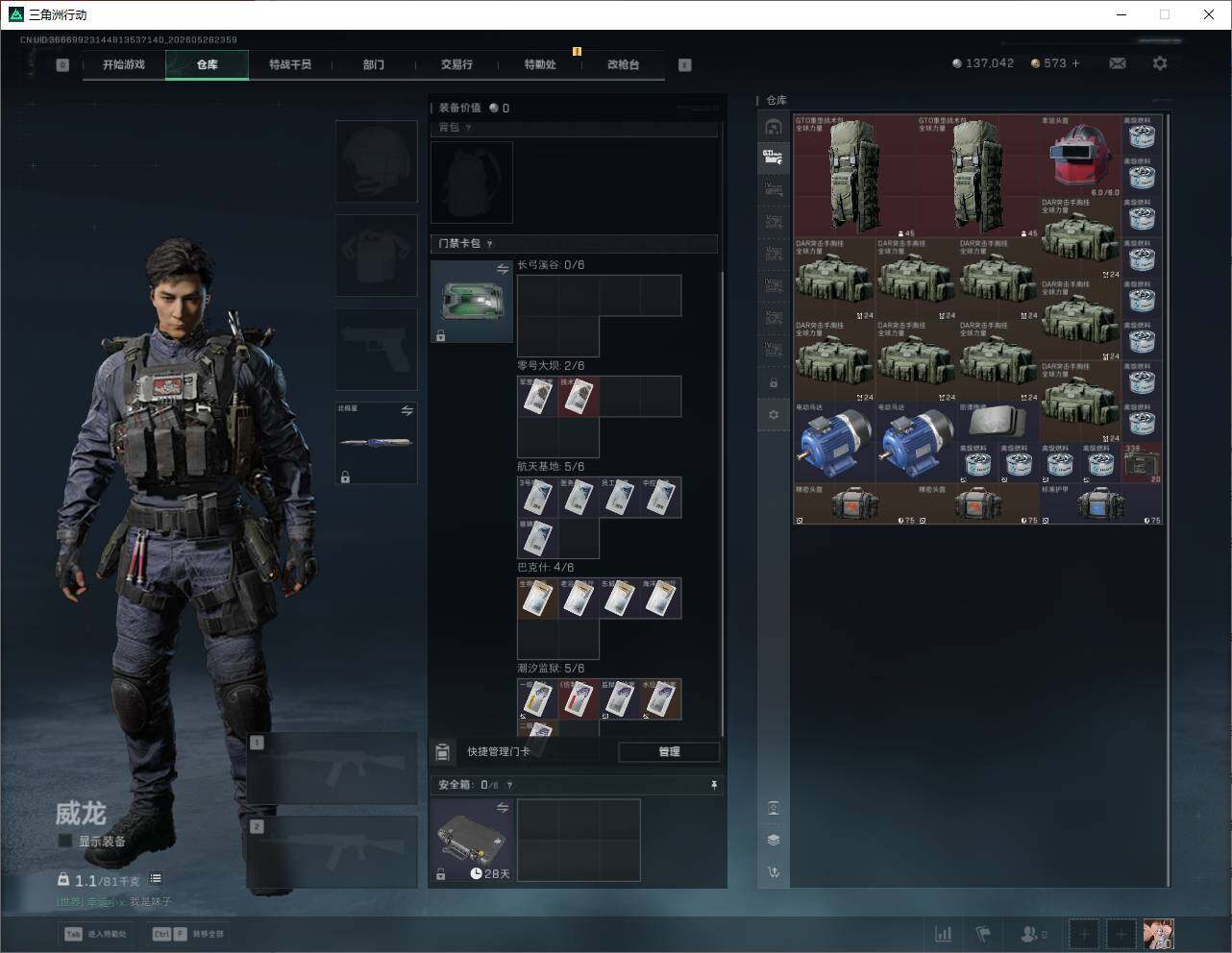Click the 巴克什: 4/6 label
This screenshot has height=953, width=1232.
point(545,567)
